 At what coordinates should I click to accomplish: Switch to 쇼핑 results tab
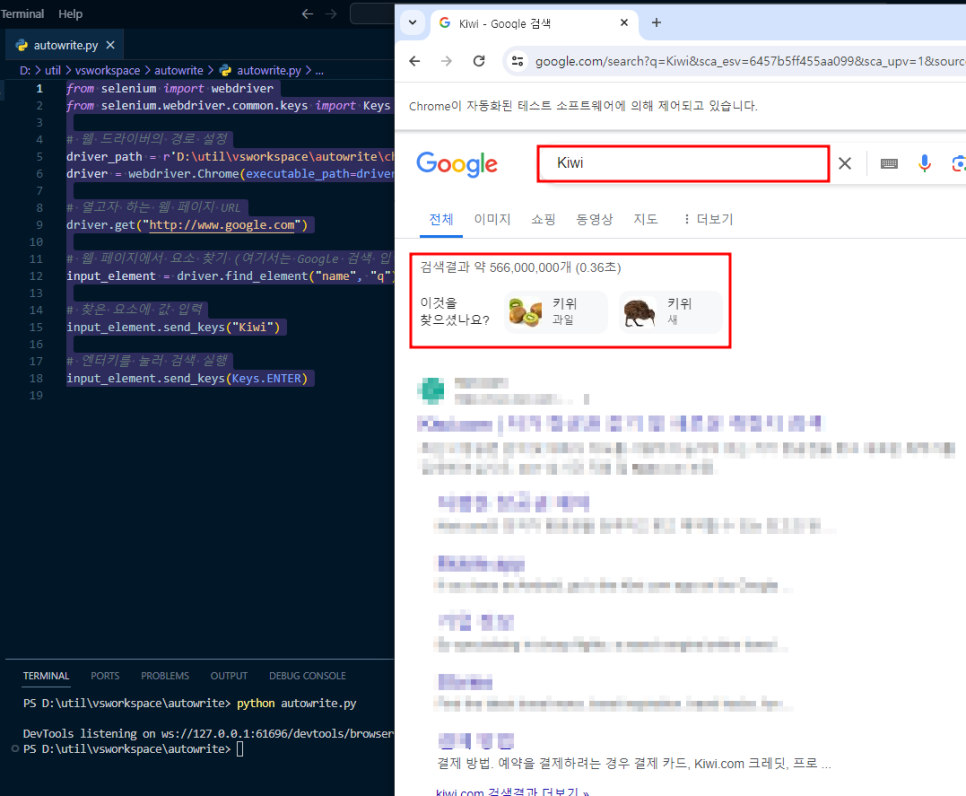point(543,219)
